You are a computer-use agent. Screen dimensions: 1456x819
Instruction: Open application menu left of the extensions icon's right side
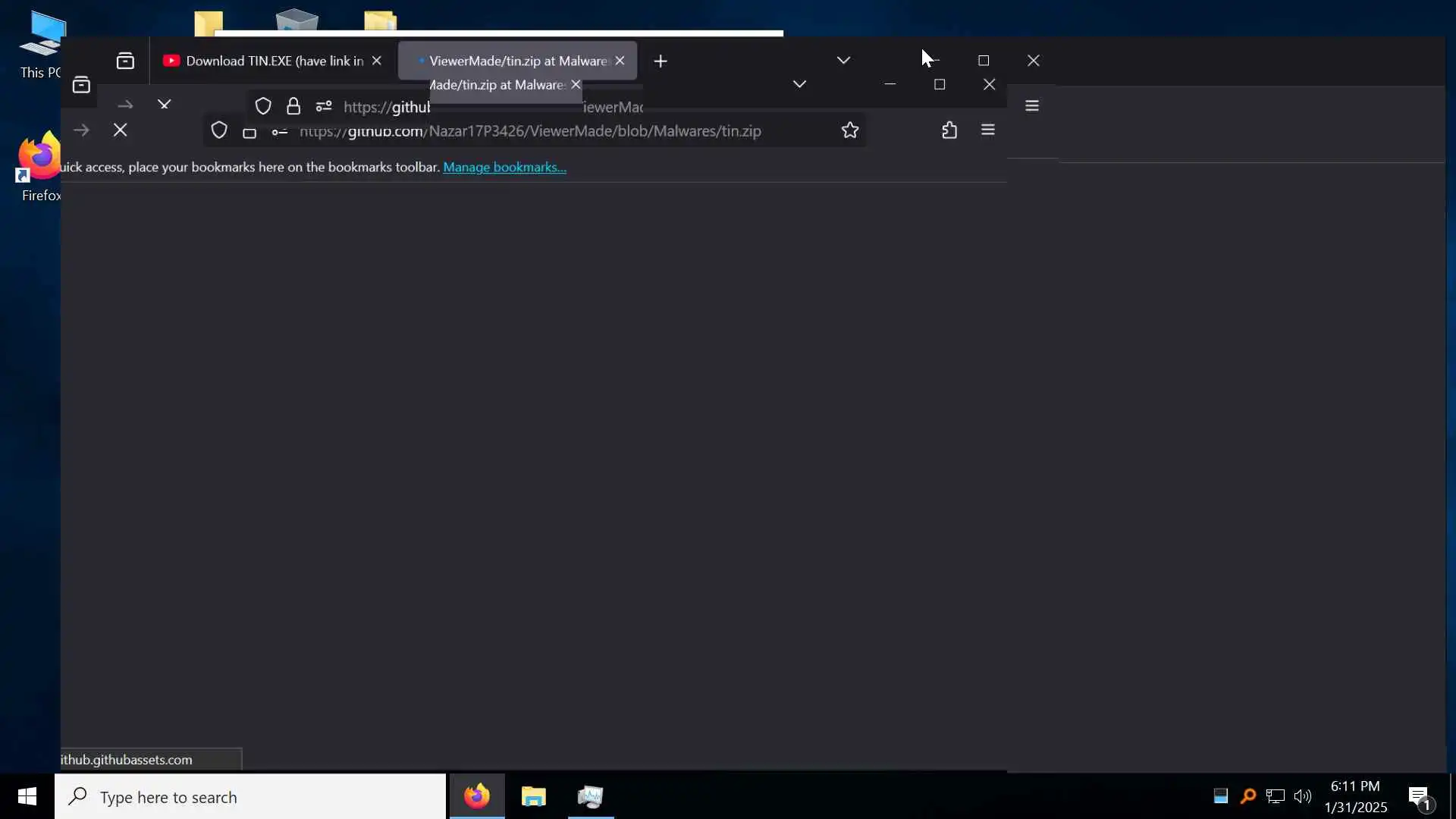click(x=987, y=130)
